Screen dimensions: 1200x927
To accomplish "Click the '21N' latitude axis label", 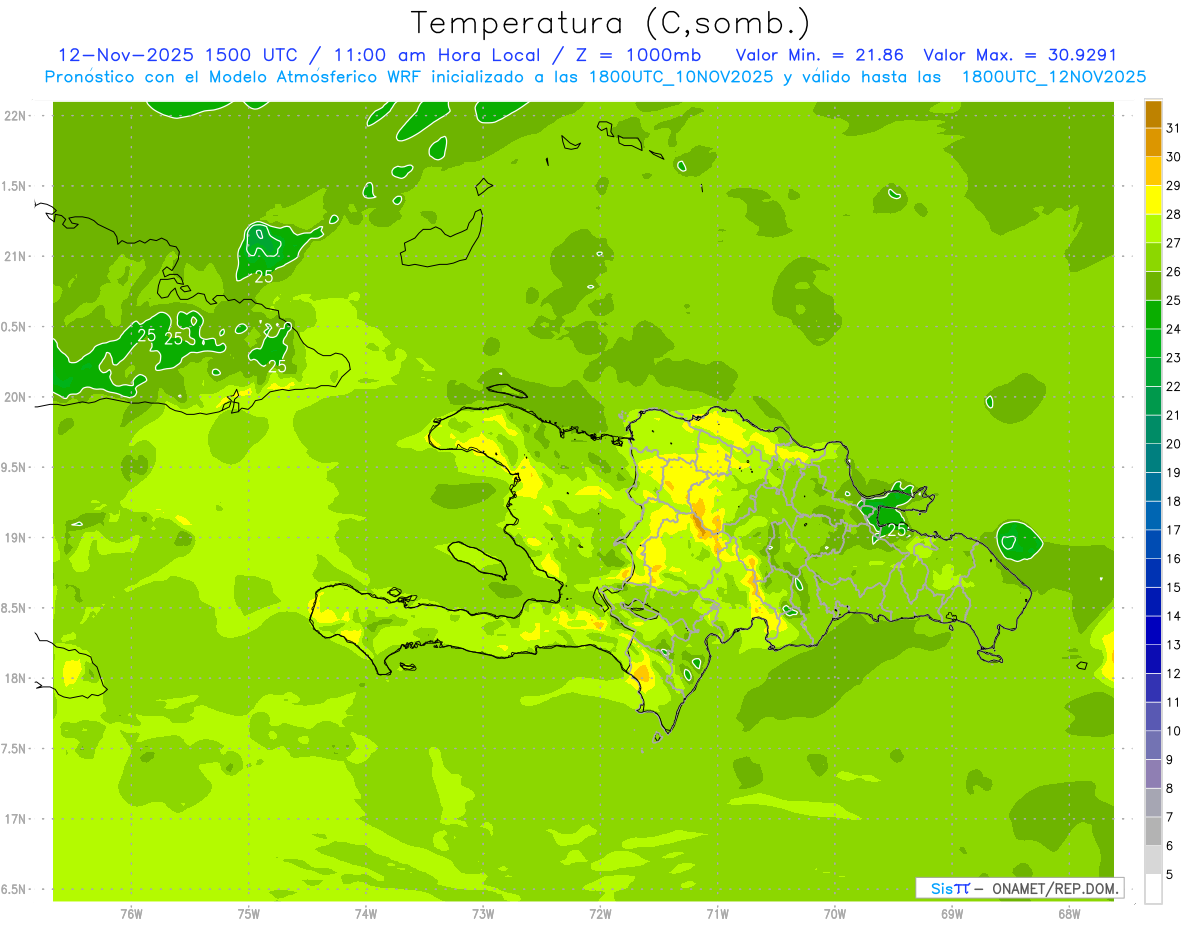I will [x=17, y=257].
